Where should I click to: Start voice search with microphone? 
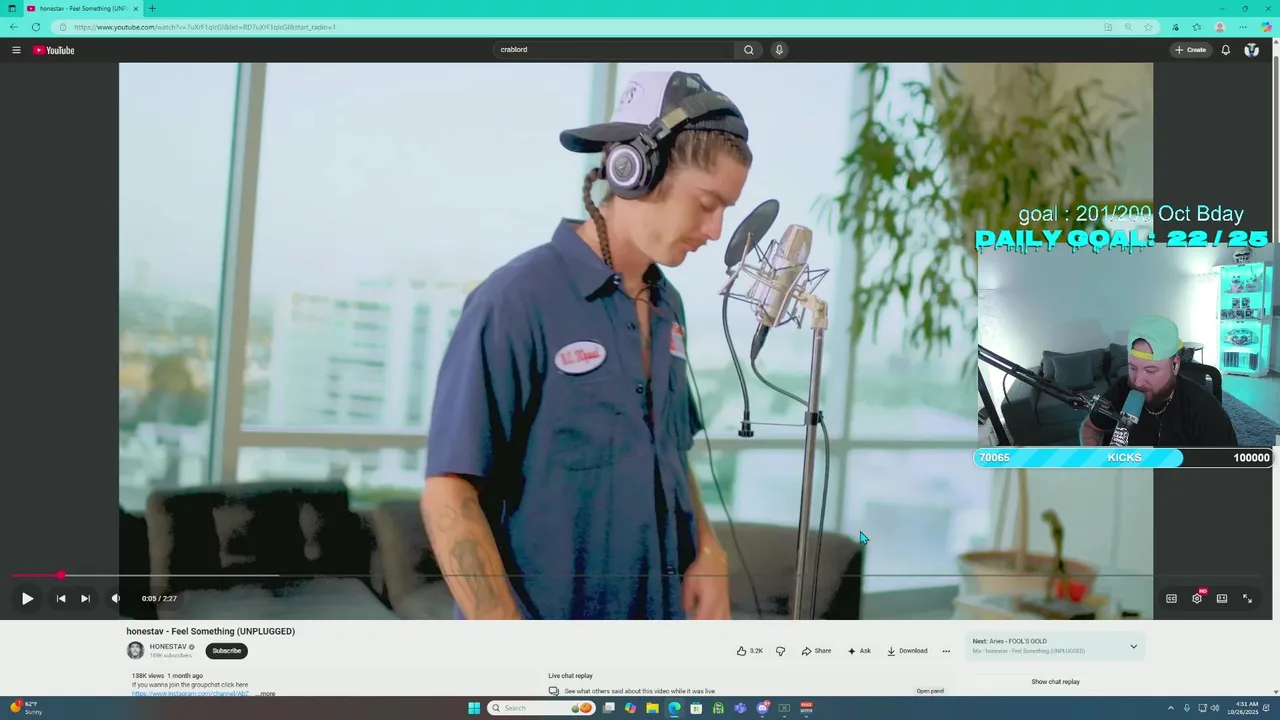(779, 50)
